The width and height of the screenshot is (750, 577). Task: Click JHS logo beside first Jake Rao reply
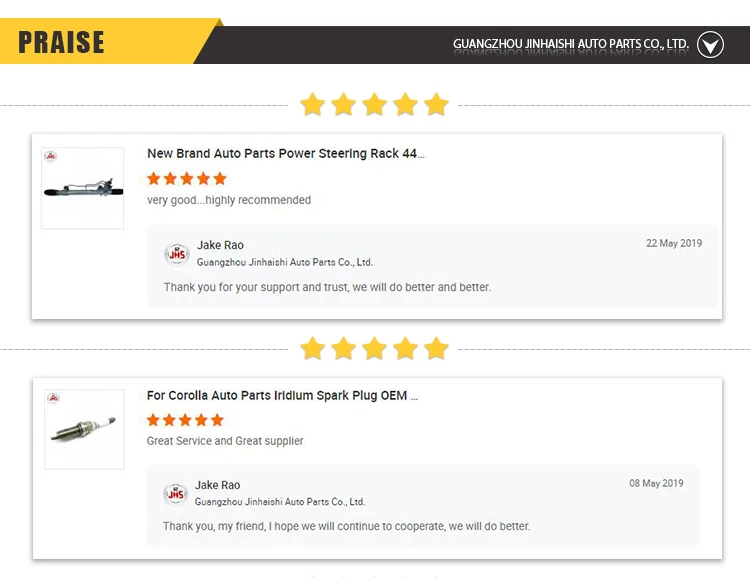(177, 254)
